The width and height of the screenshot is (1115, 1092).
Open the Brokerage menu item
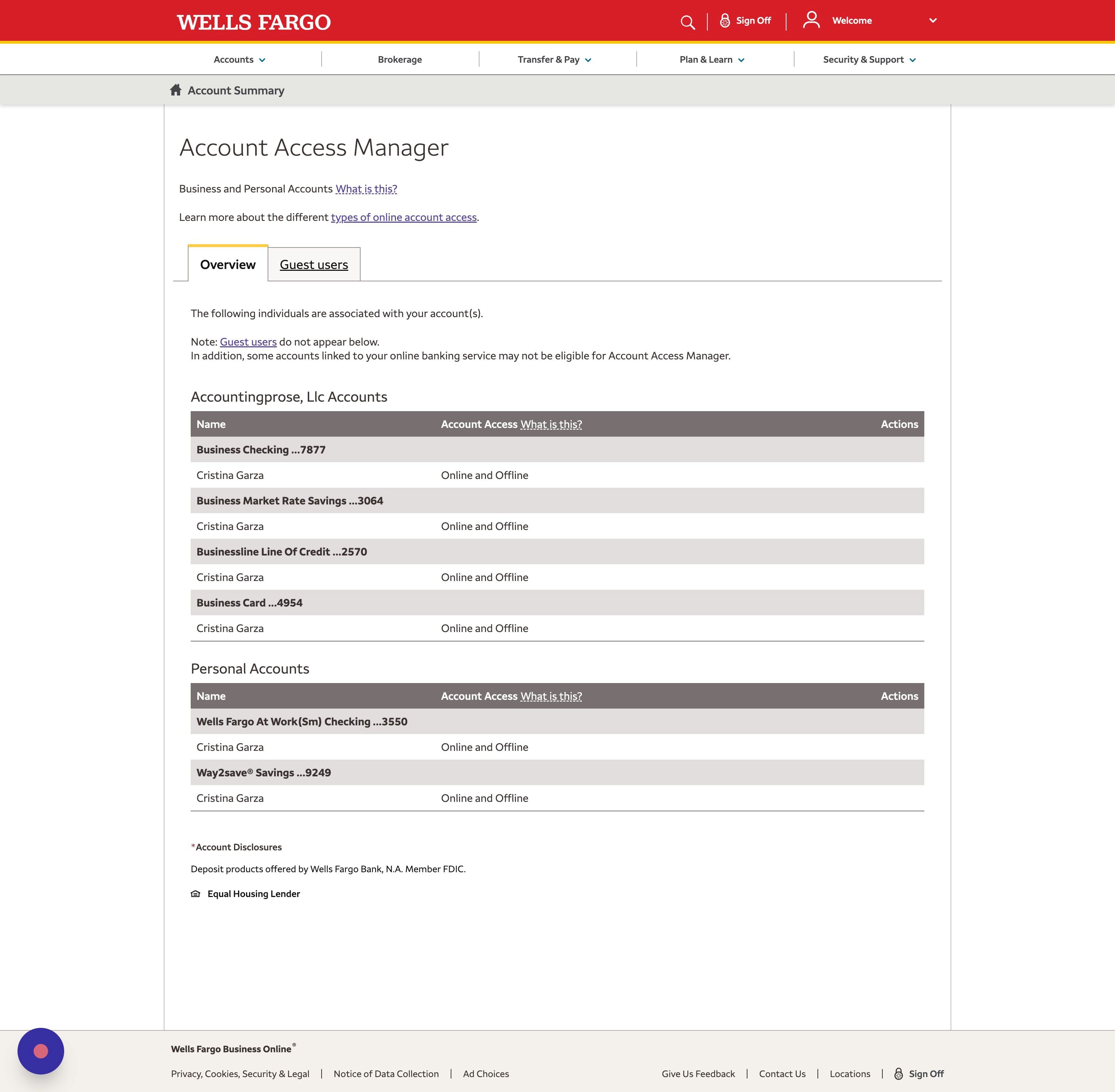399,59
